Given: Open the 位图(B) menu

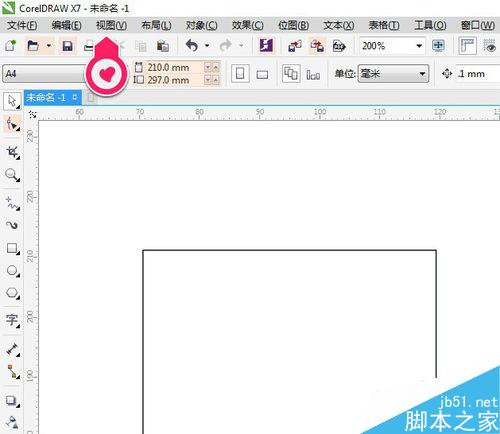Looking at the screenshot, I should (x=293, y=25).
